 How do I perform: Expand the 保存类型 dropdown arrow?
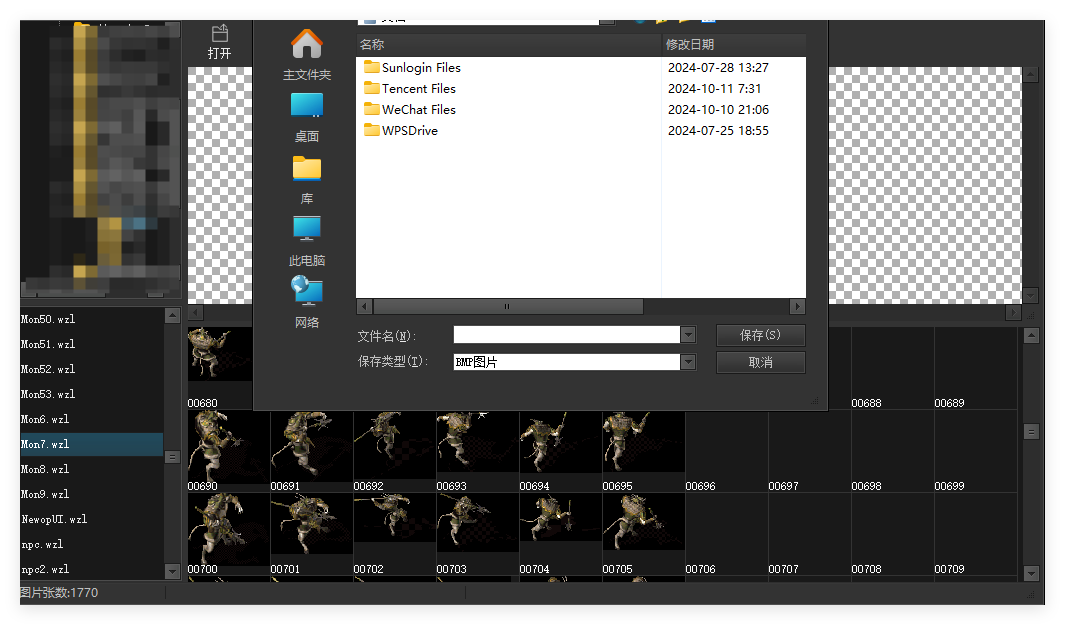688,362
